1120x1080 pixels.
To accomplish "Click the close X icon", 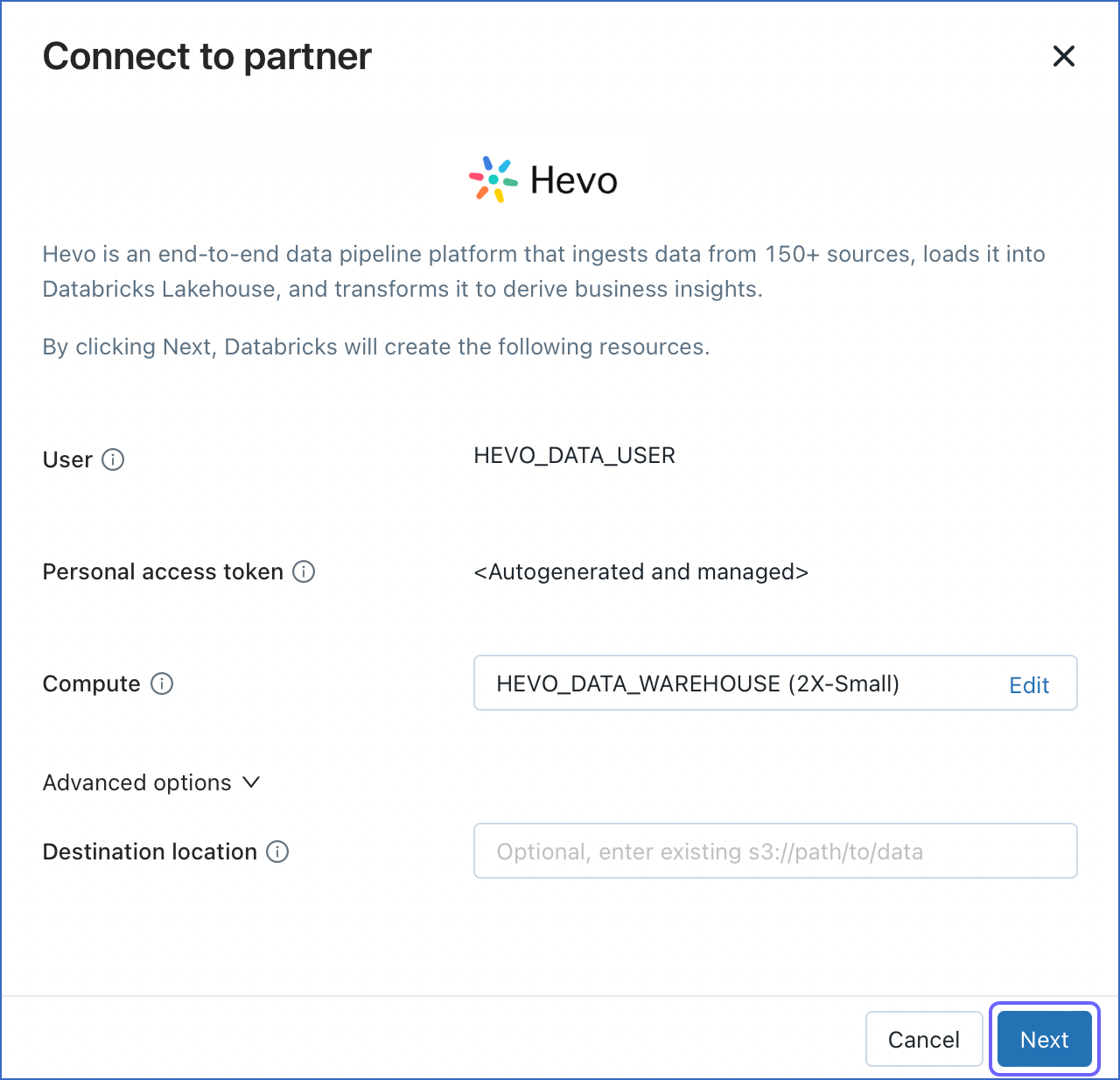I will 1063,55.
